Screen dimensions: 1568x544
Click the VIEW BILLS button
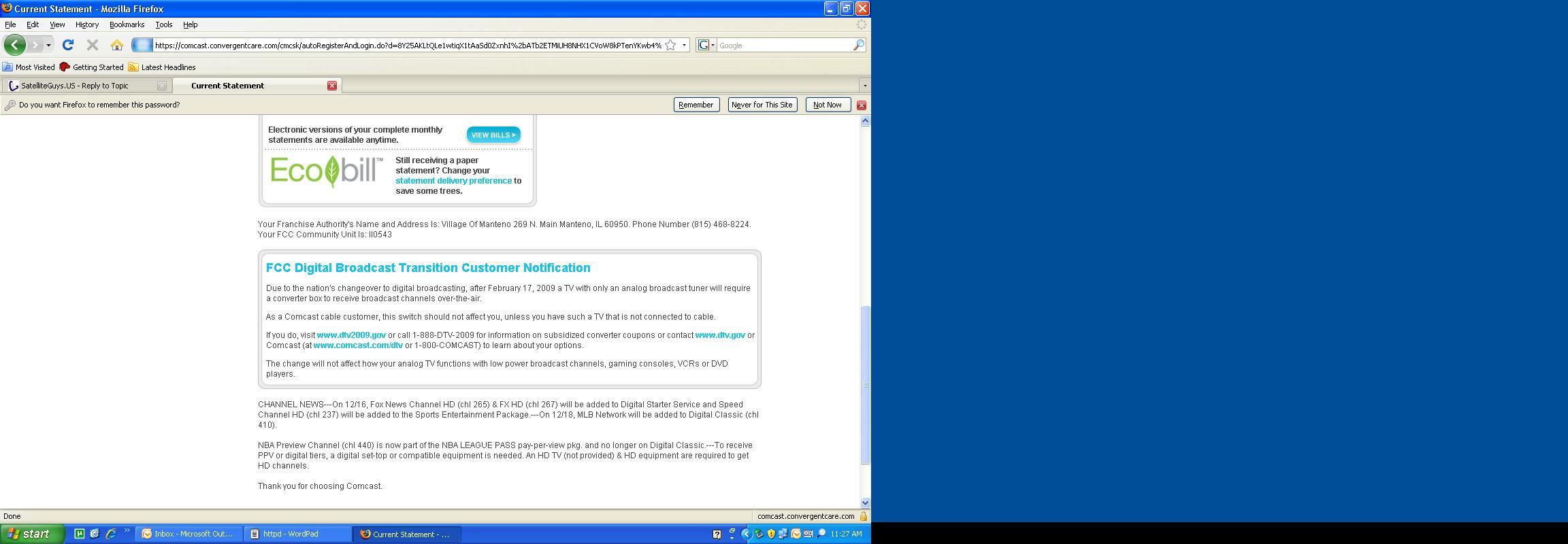coord(493,135)
